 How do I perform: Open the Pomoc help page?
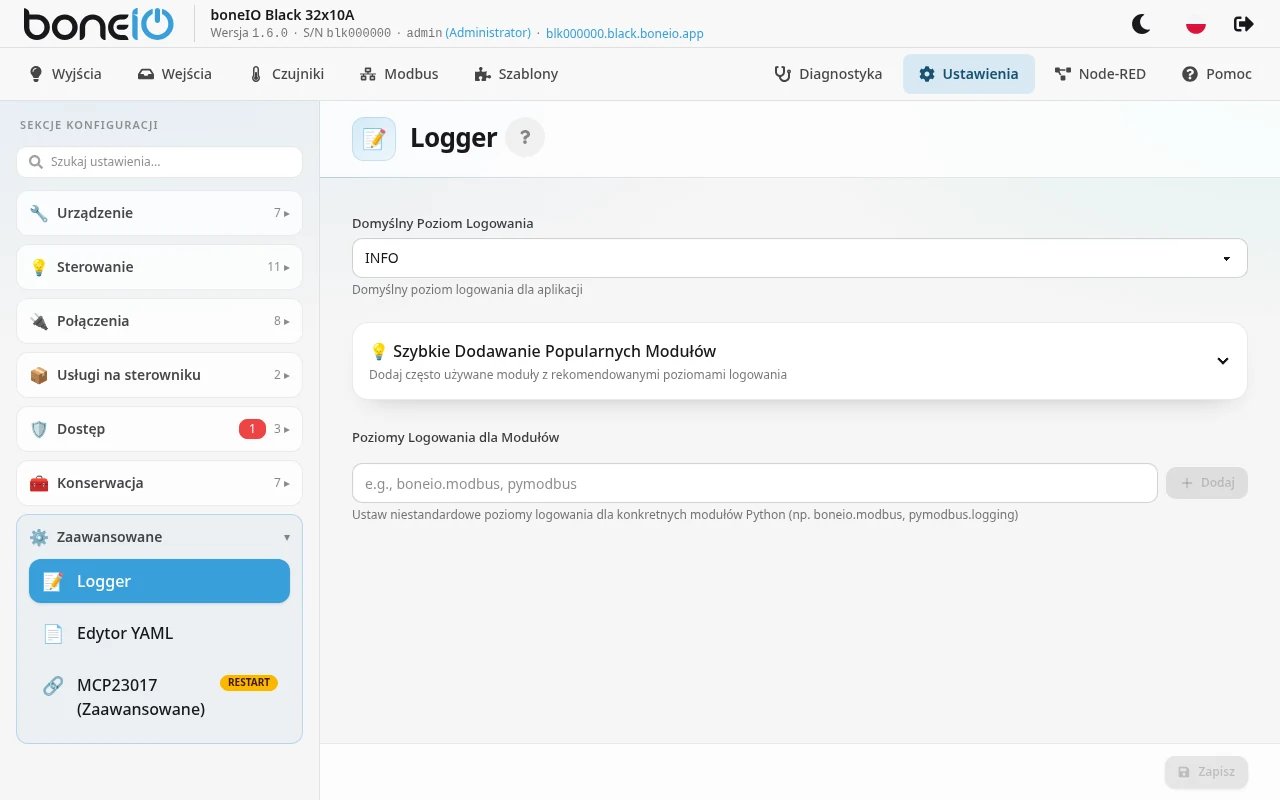[x=1217, y=74]
